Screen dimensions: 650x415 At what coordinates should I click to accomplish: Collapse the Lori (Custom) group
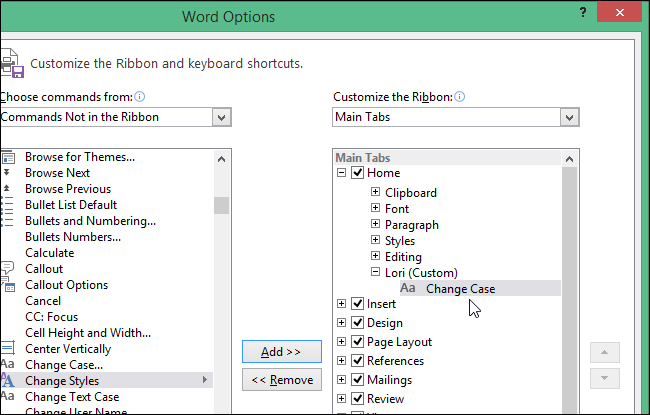[x=375, y=272]
